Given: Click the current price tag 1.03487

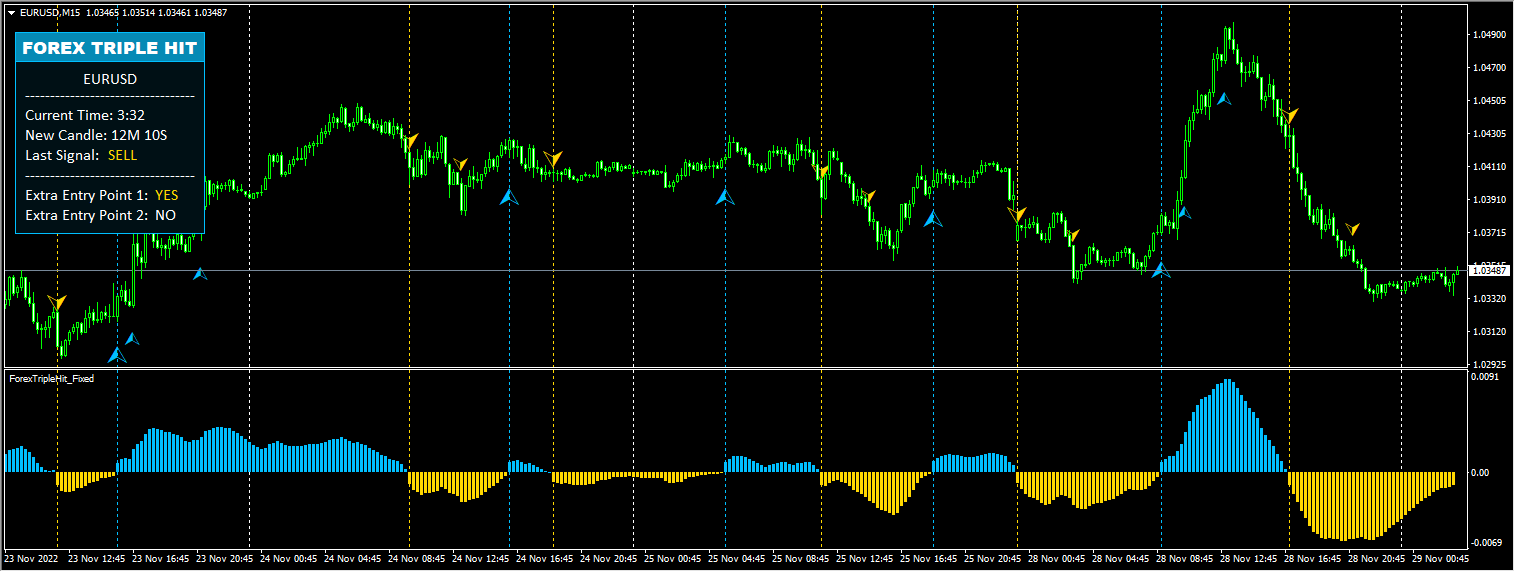Looking at the screenshot, I should 1489,271.
